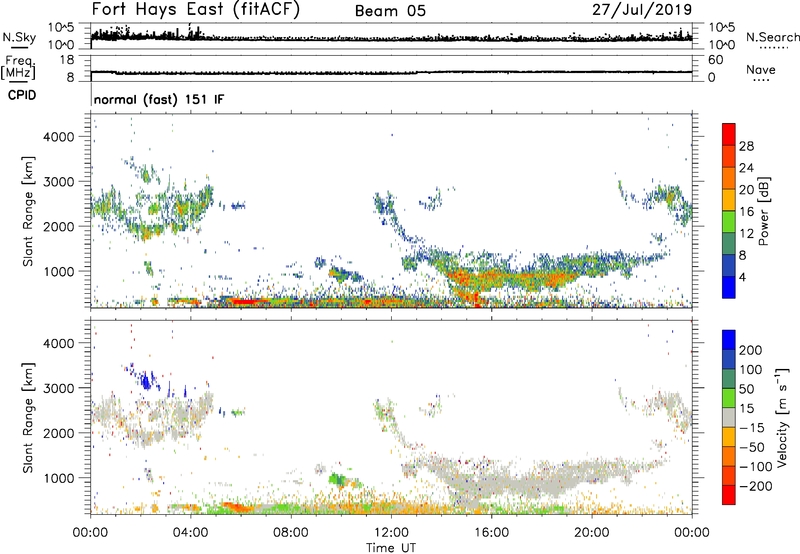Click the "Slant Range [km]" label of the power panel

point(28,212)
